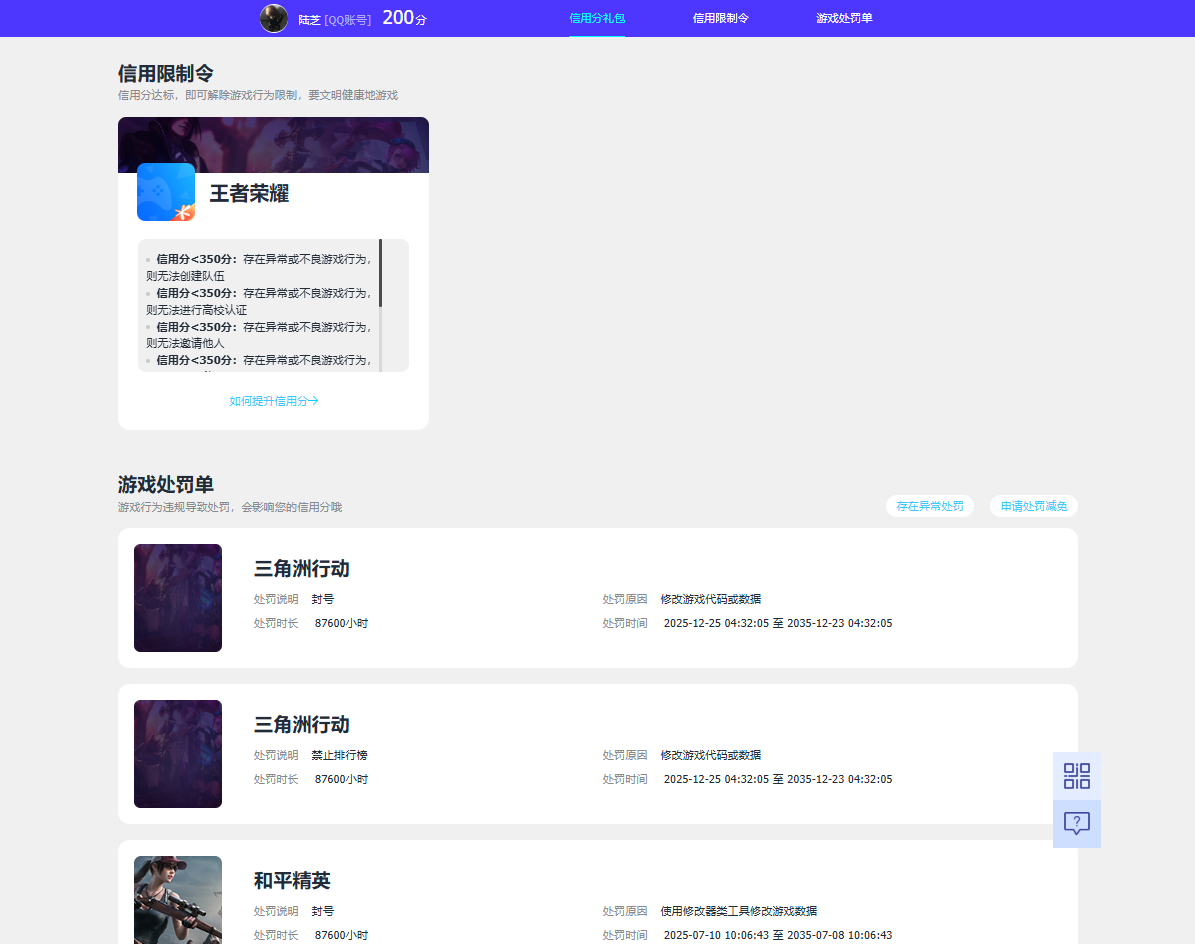Screen dimensions: 1195x944
Task: Click 87600小时 in the 和平精英 record
Action: 341,935
